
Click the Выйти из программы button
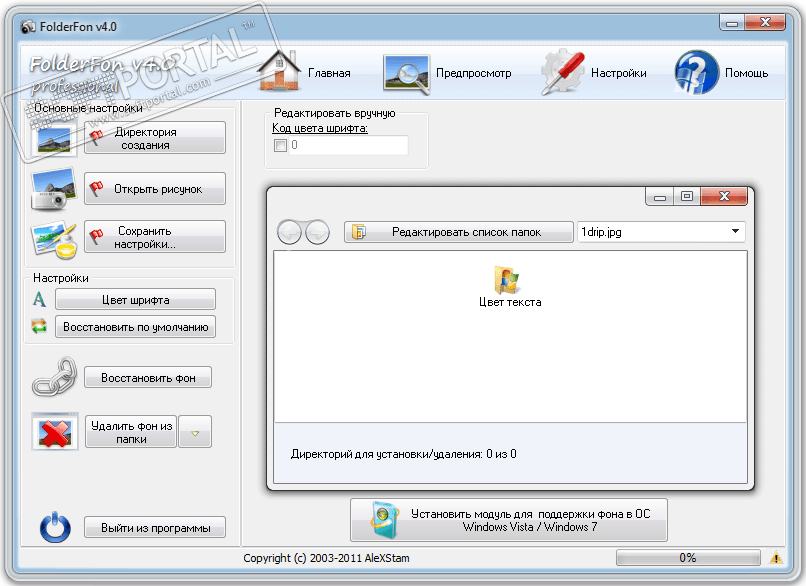coord(155,527)
